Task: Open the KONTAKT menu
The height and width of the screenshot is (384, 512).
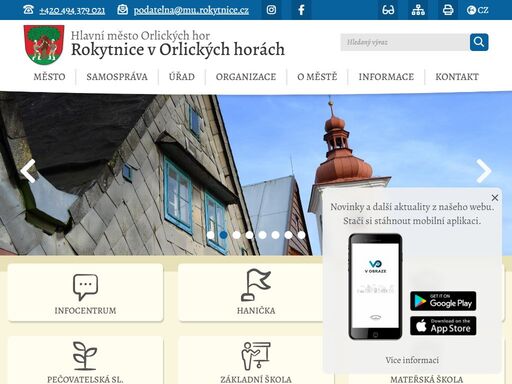Action: tap(457, 77)
